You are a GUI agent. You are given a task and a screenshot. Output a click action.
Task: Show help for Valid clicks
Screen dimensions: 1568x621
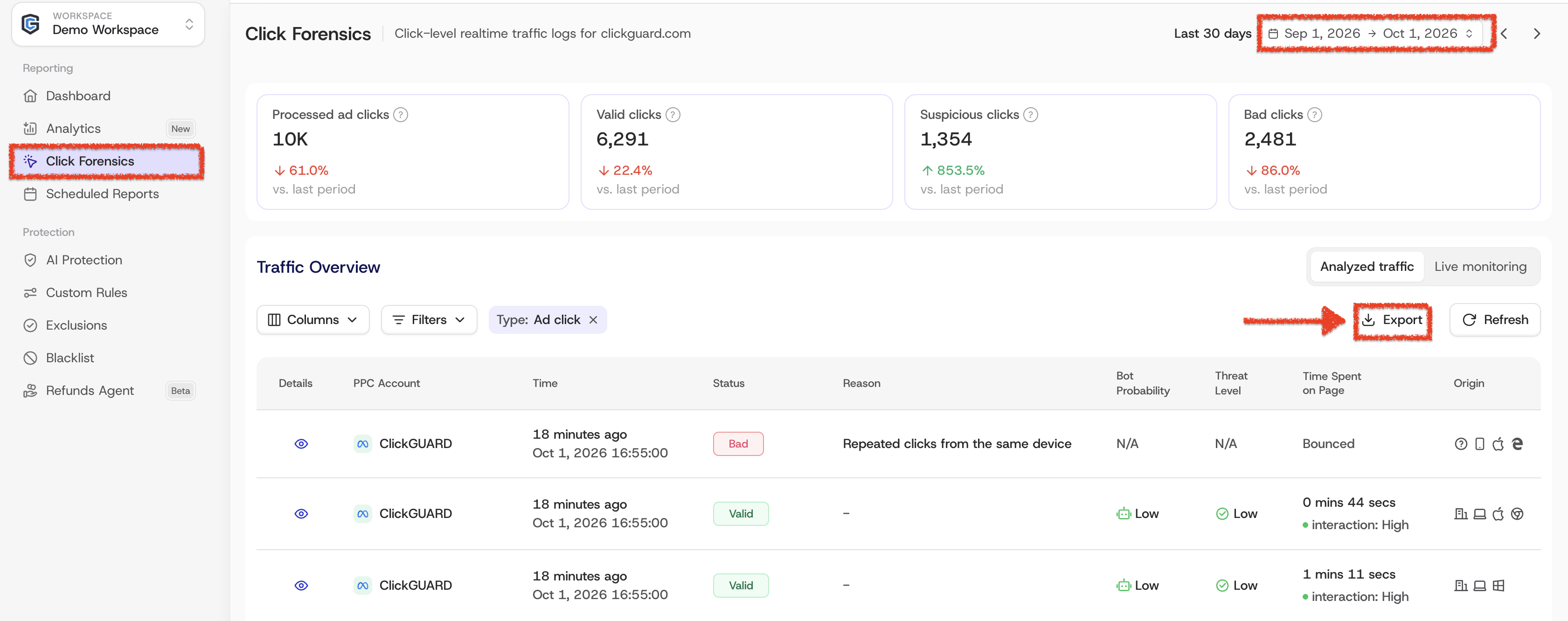pos(673,115)
